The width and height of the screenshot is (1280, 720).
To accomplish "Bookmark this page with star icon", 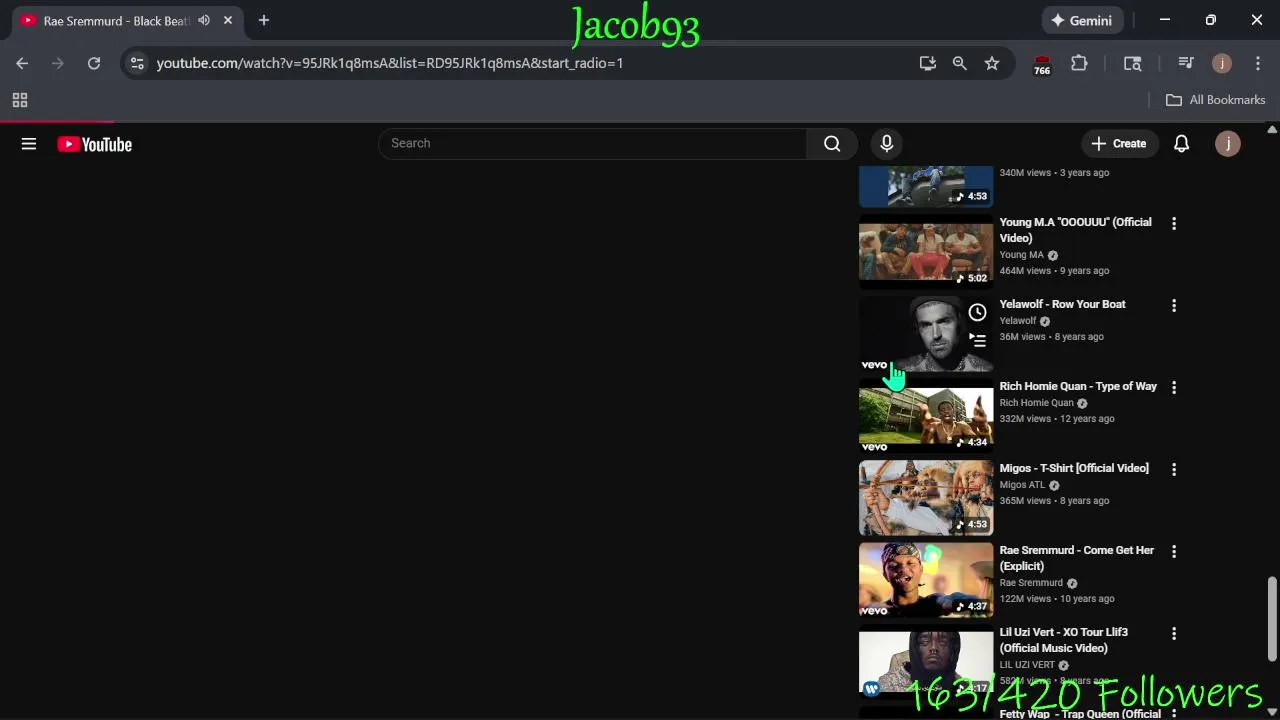I will click(x=992, y=63).
